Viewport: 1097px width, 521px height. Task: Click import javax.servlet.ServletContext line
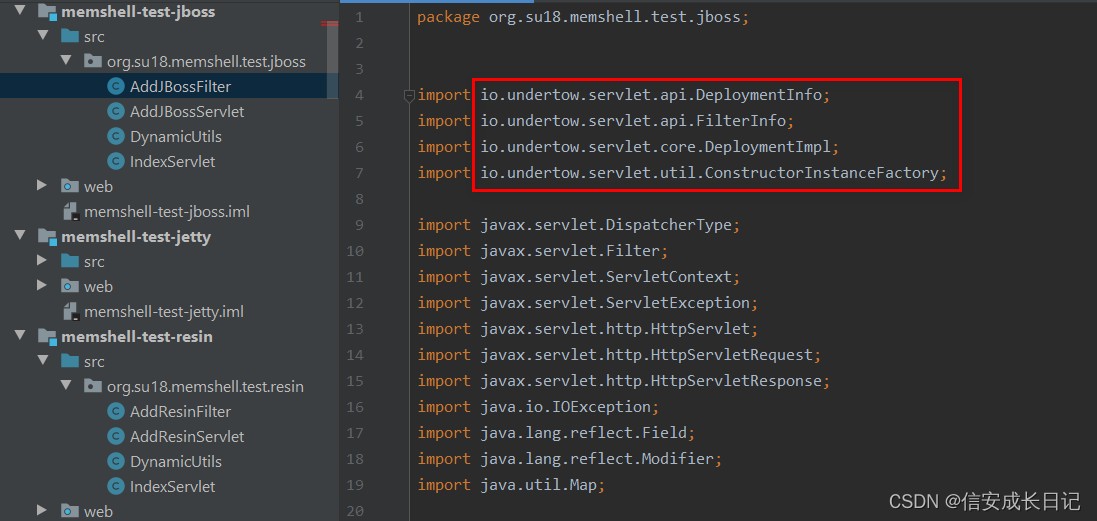coord(579,277)
